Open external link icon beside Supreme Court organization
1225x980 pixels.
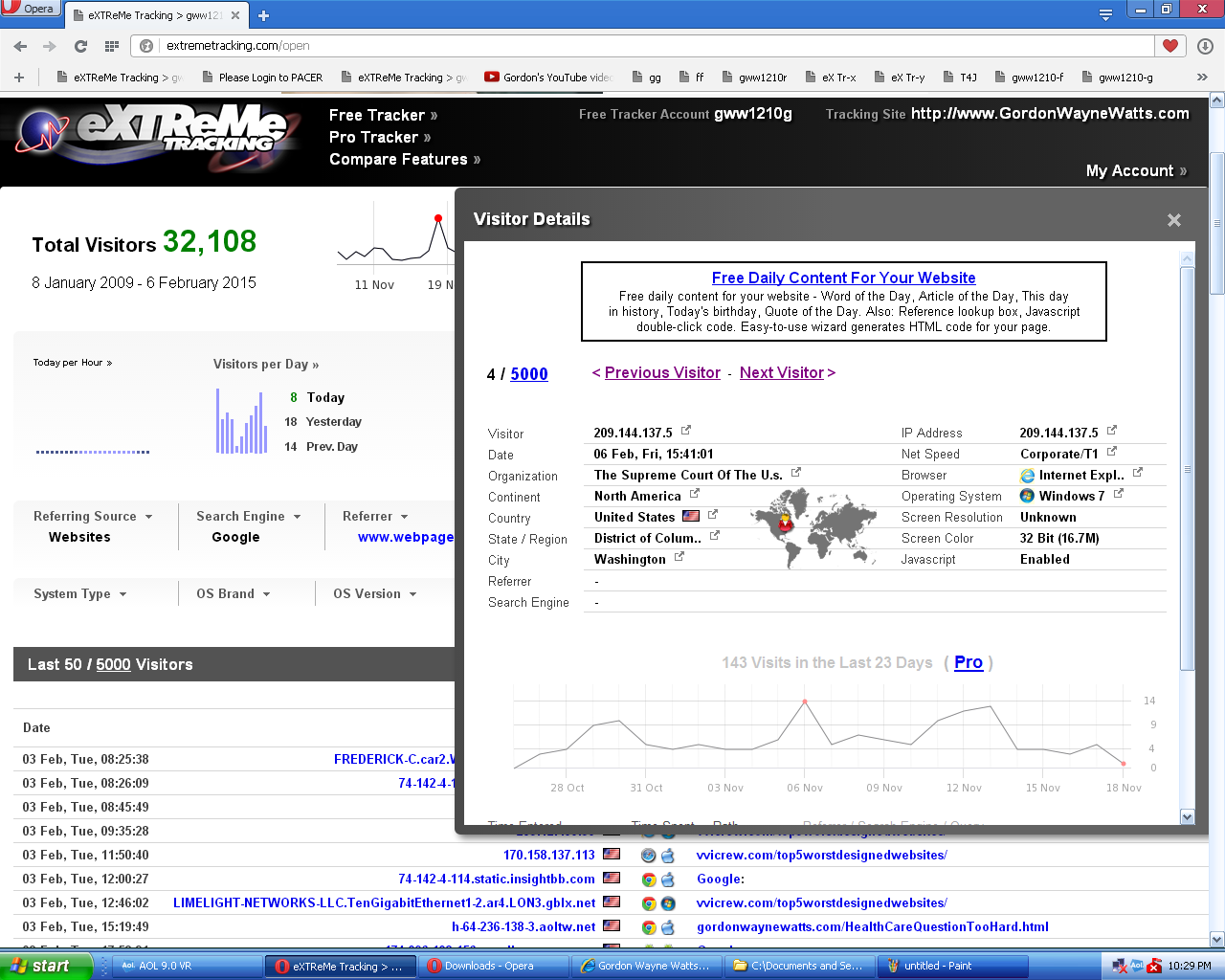point(795,473)
